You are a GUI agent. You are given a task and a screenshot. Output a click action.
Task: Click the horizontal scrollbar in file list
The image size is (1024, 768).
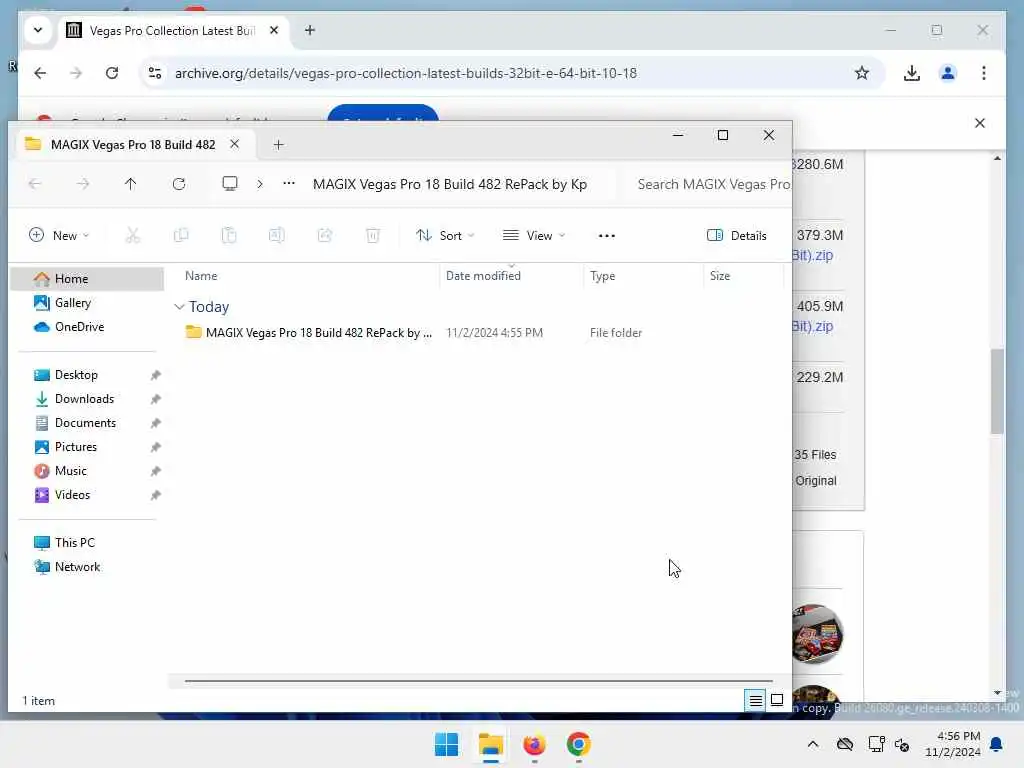[478, 681]
